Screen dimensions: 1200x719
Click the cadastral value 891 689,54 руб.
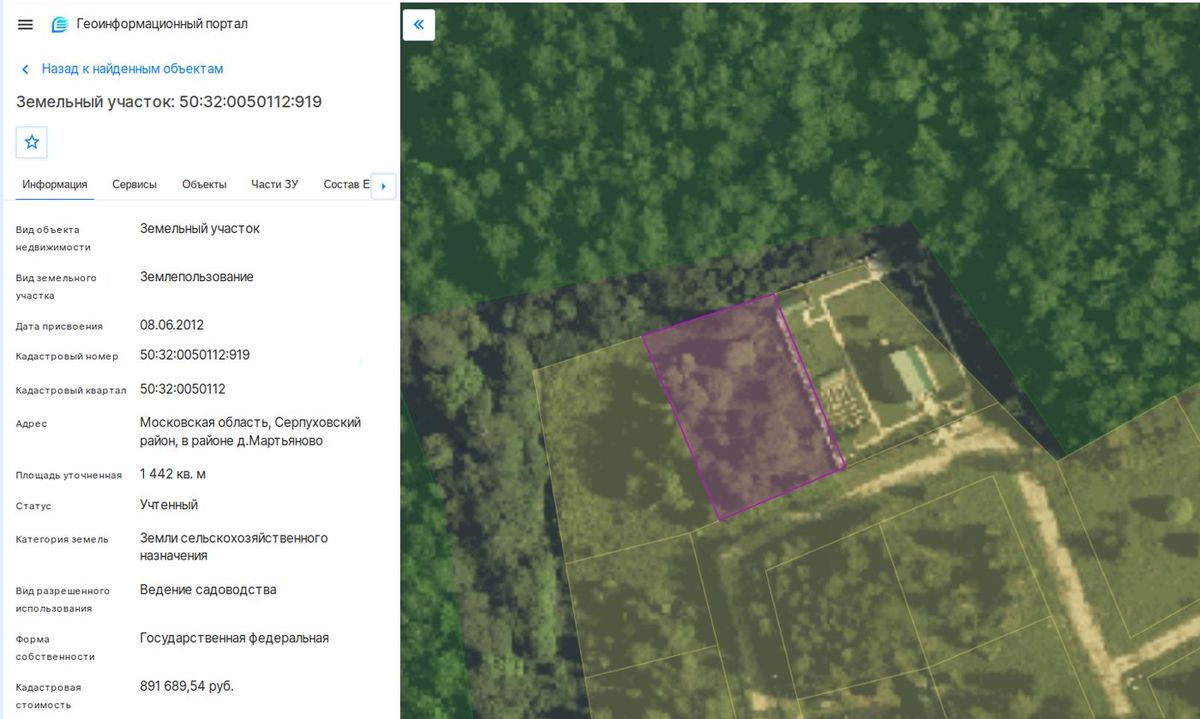(x=187, y=686)
